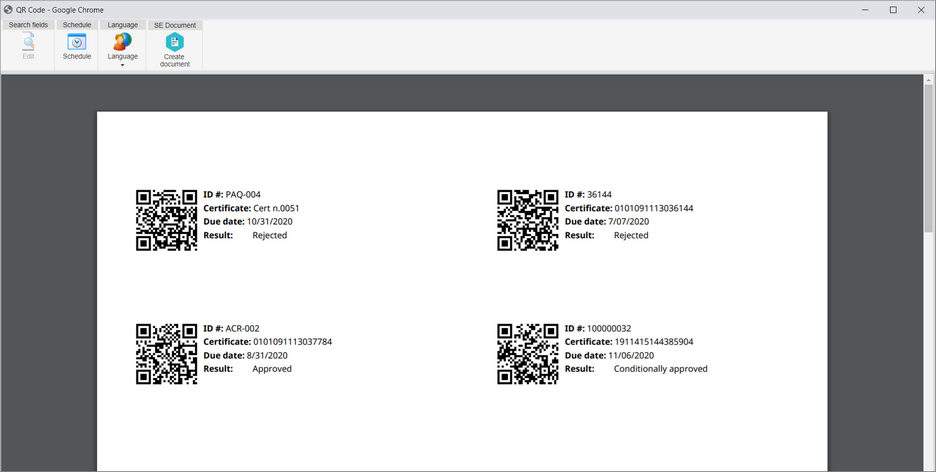Image resolution: width=936 pixels, height=472 pixels.
Task: Click the QR code for ACR-002
Action: pos(167,354)
